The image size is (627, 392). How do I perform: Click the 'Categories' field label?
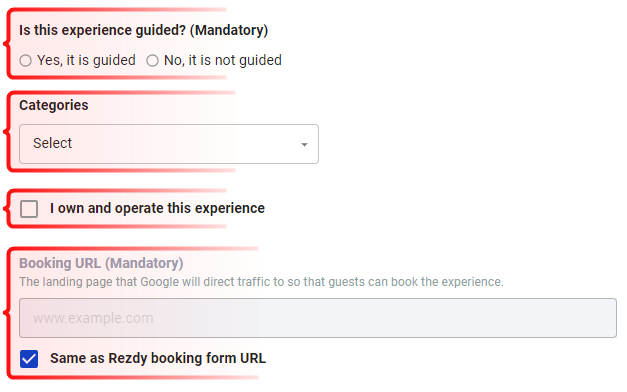[54, 105]
